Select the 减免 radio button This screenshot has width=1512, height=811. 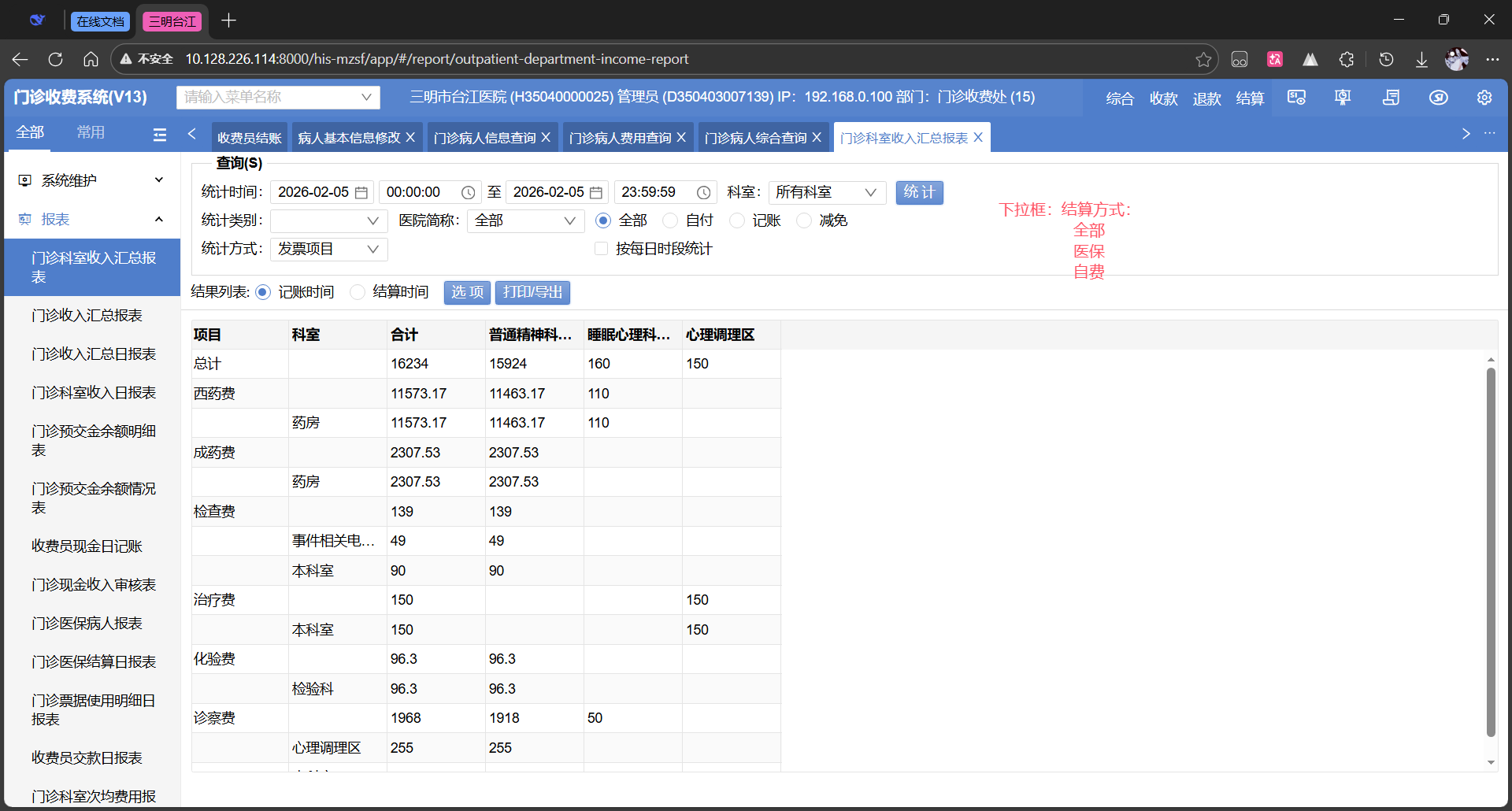(804, 220)
